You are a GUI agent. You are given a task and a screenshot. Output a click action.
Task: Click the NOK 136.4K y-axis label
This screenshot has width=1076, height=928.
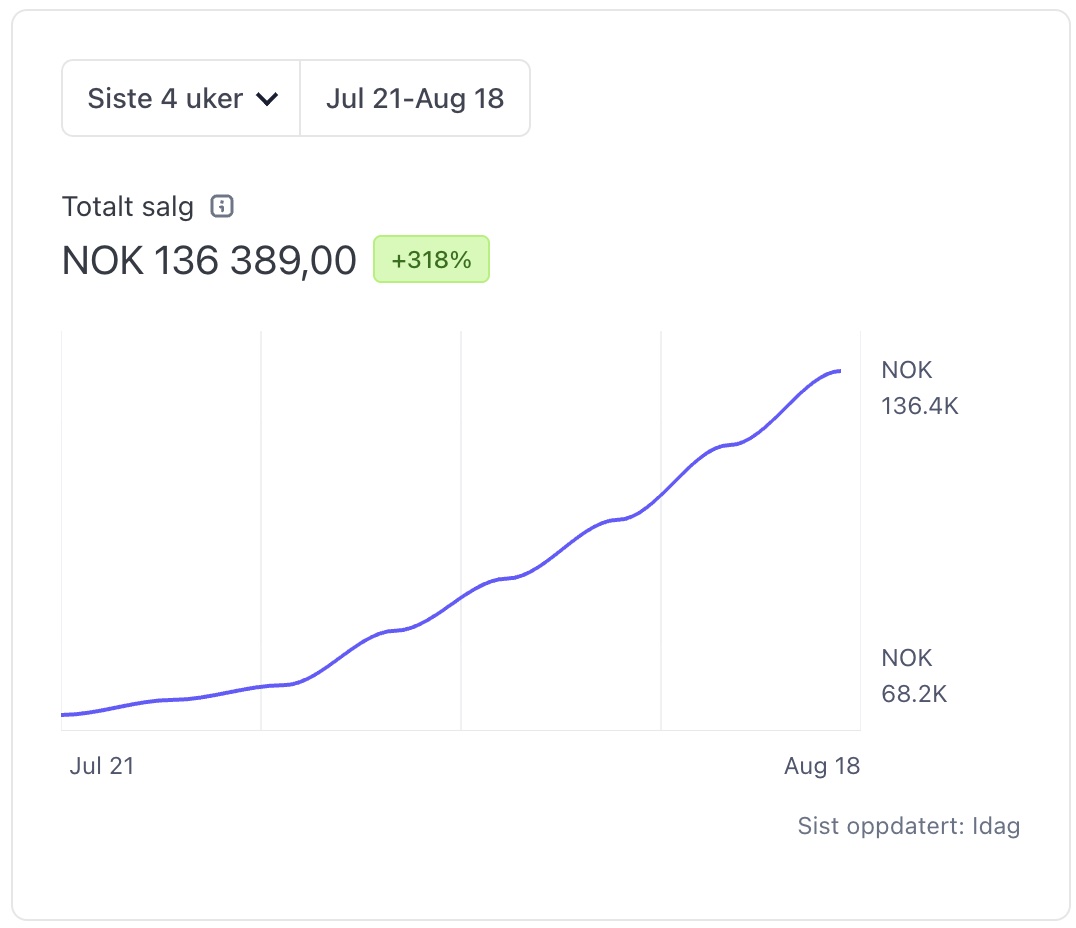click(919, 388)
